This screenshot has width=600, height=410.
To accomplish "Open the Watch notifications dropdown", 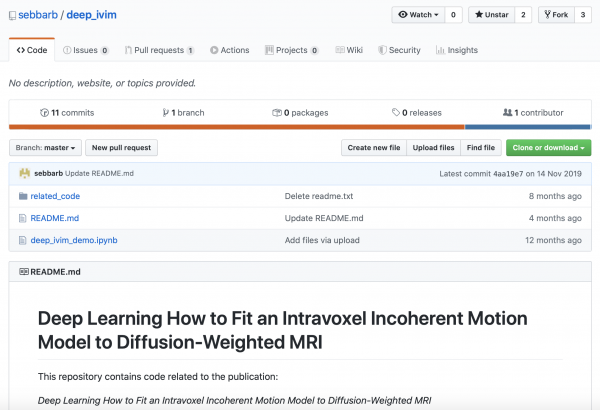I will click(419, 15).
